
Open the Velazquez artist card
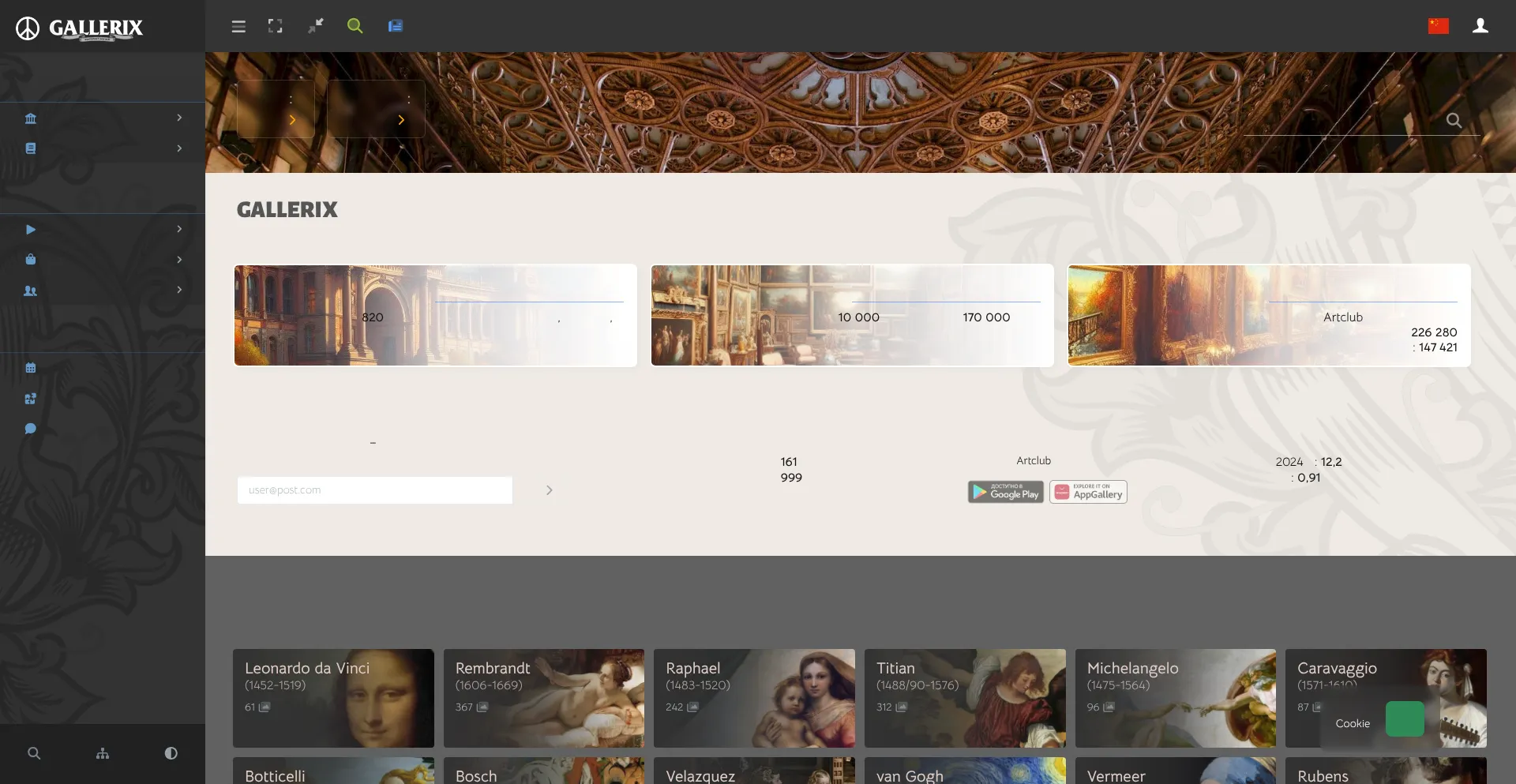pyautogui.click(x=754, y=771)
